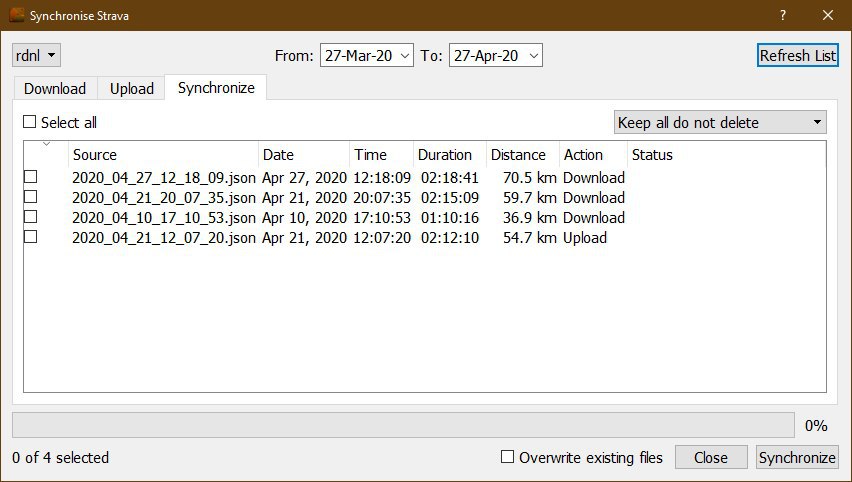Click the 02:18:41 duration cell
This screenshot has width=852, height=482.
coord(450,178)
